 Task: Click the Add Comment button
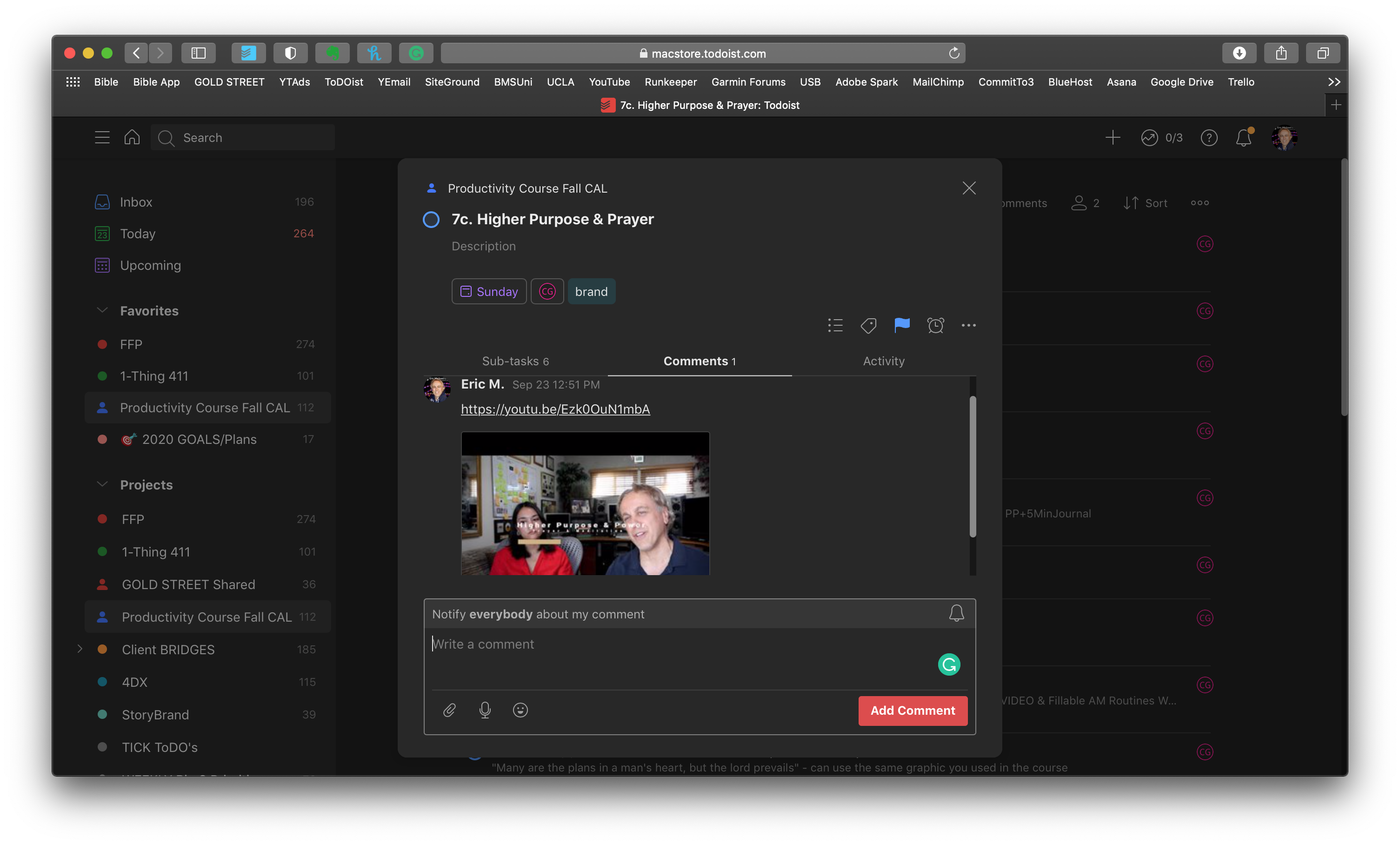coord(912,711)
